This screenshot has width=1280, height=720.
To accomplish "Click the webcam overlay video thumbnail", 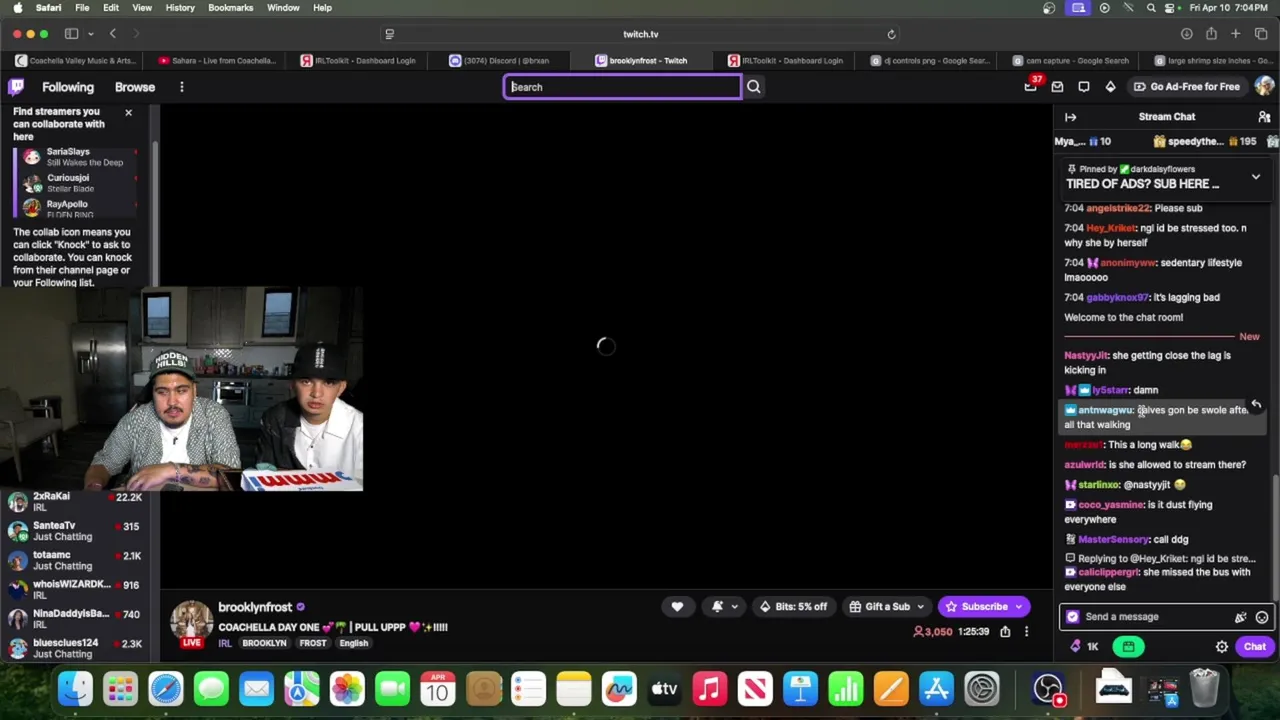I will [181, 389].
